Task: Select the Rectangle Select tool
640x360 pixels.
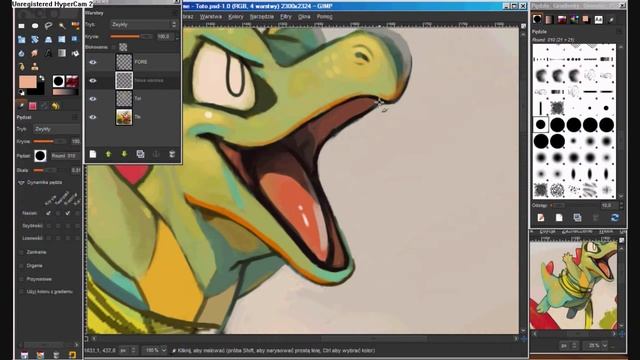Action: coord(21,26)
